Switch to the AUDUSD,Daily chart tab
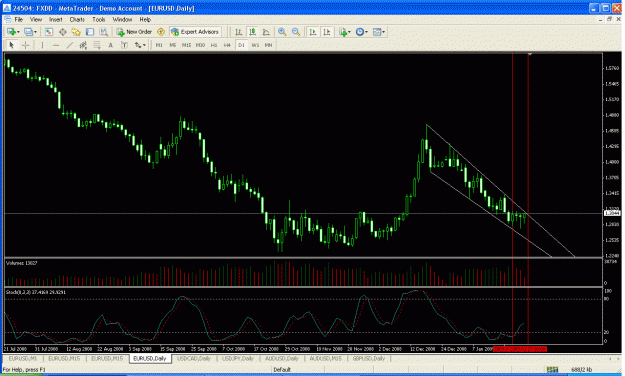 click(x=281, y=359)
